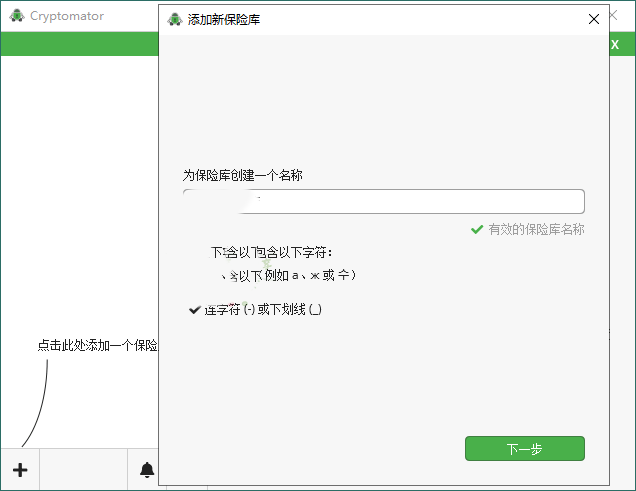Click the 点击此处添加一个保险 hint text
This screenshot has height=491, width=636.
97,345
